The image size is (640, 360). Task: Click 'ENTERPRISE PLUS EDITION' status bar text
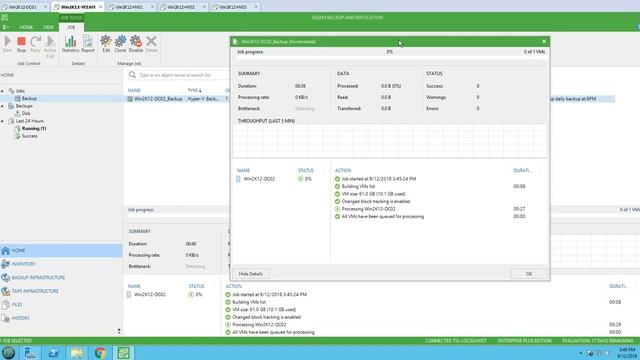click(x=524, y=341)
